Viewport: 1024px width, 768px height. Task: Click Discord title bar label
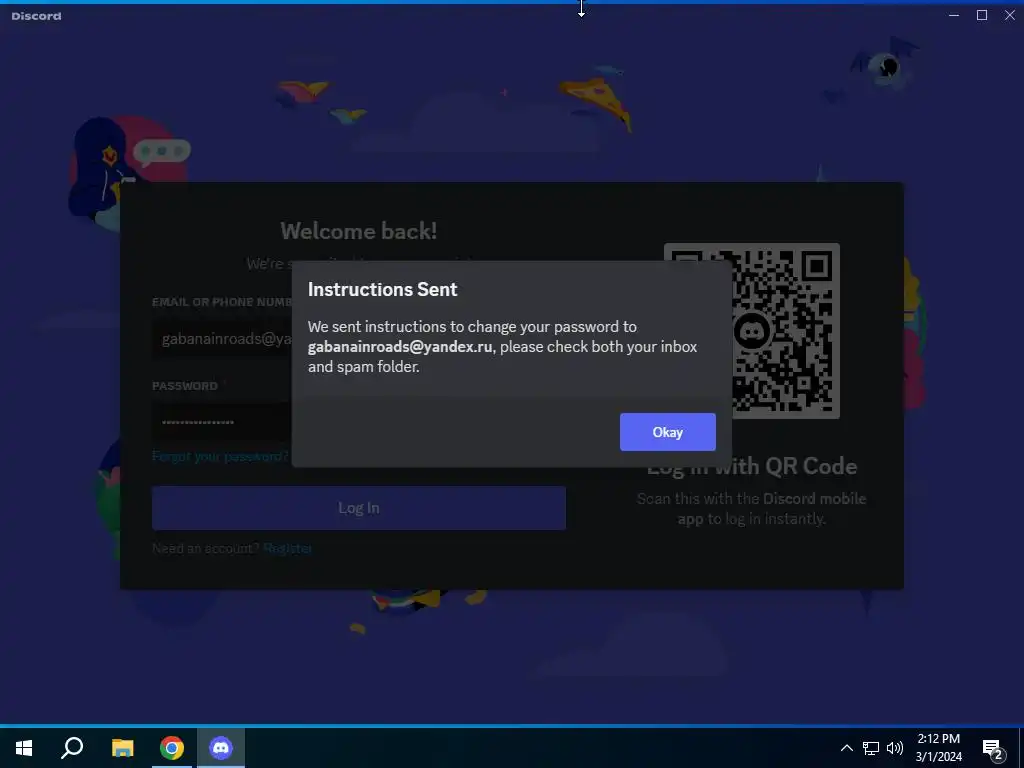(37, 16)
